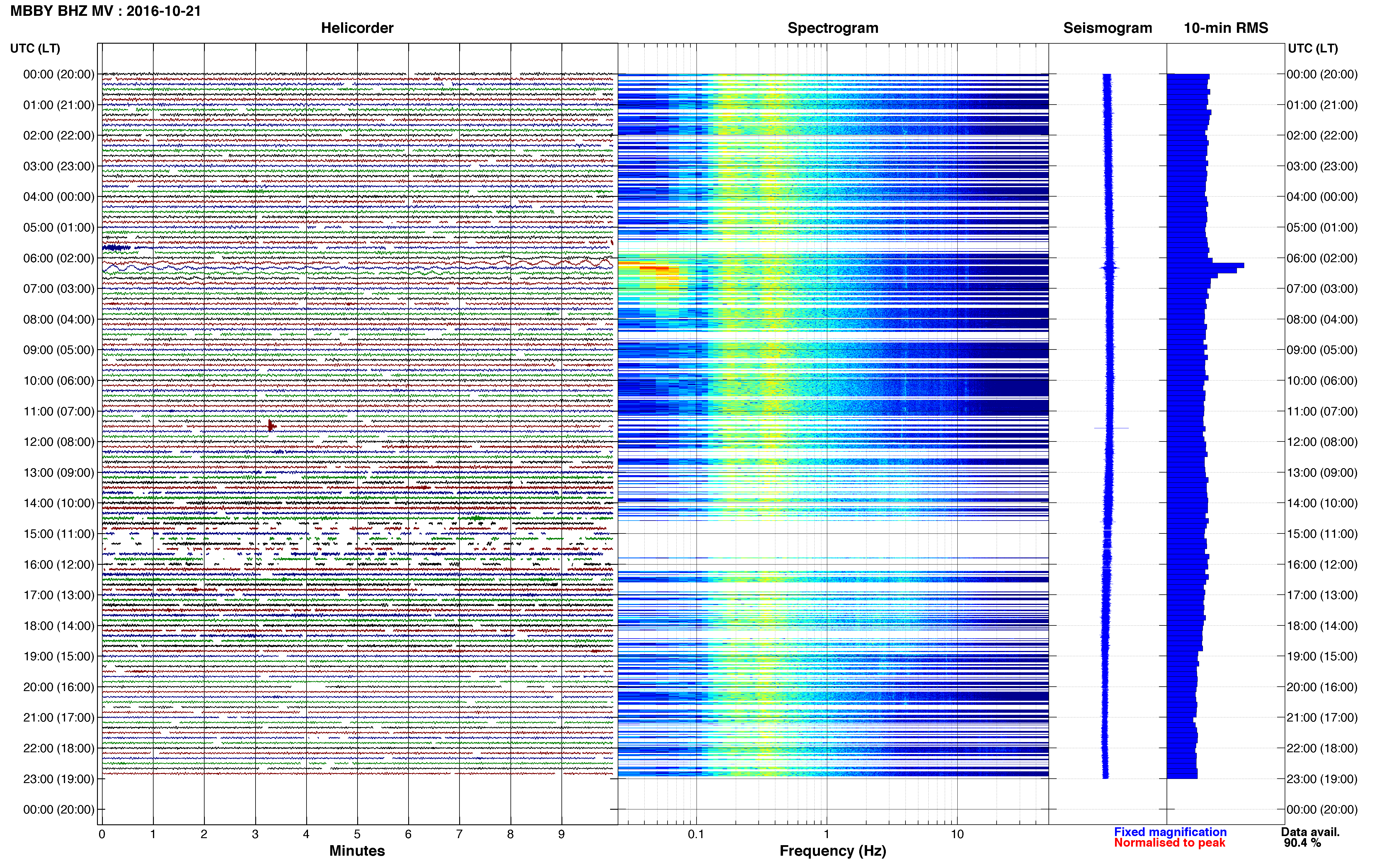Click the '1' frequency tick label
This screenshot has height=868, width=1389.
coord(826,834)
